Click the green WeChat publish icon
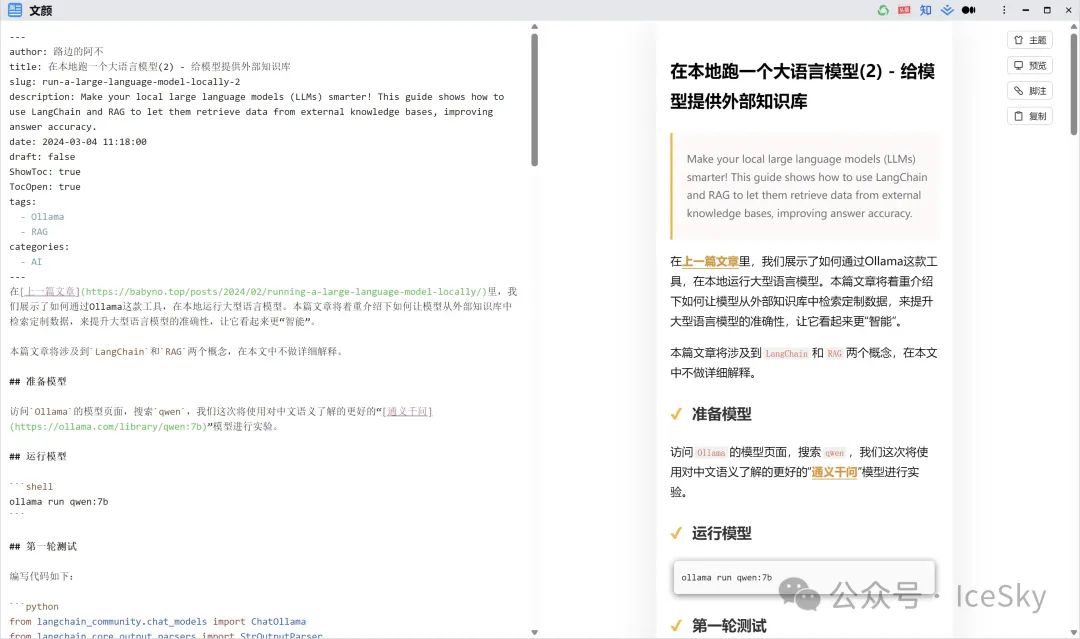This screenshot has width=1080, height=639. 883,10
